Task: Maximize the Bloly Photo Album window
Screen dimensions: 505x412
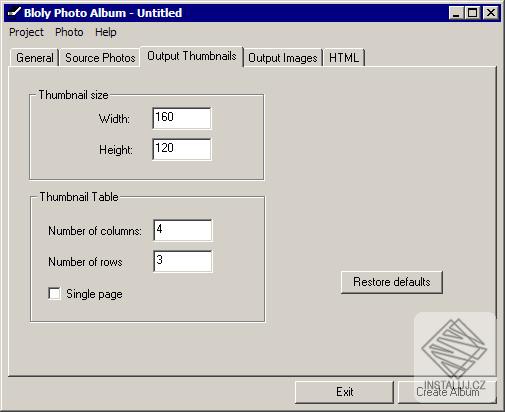Action: click(x=473, y=13)
